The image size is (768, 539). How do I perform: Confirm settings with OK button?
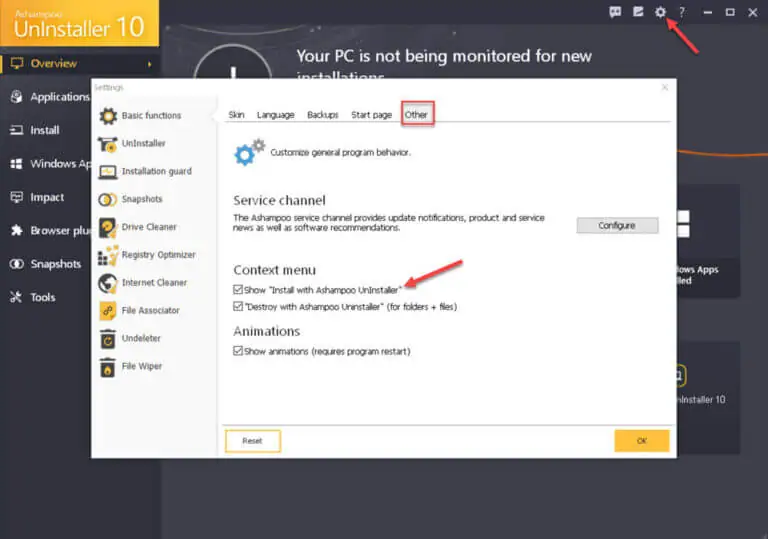[642, 441]
